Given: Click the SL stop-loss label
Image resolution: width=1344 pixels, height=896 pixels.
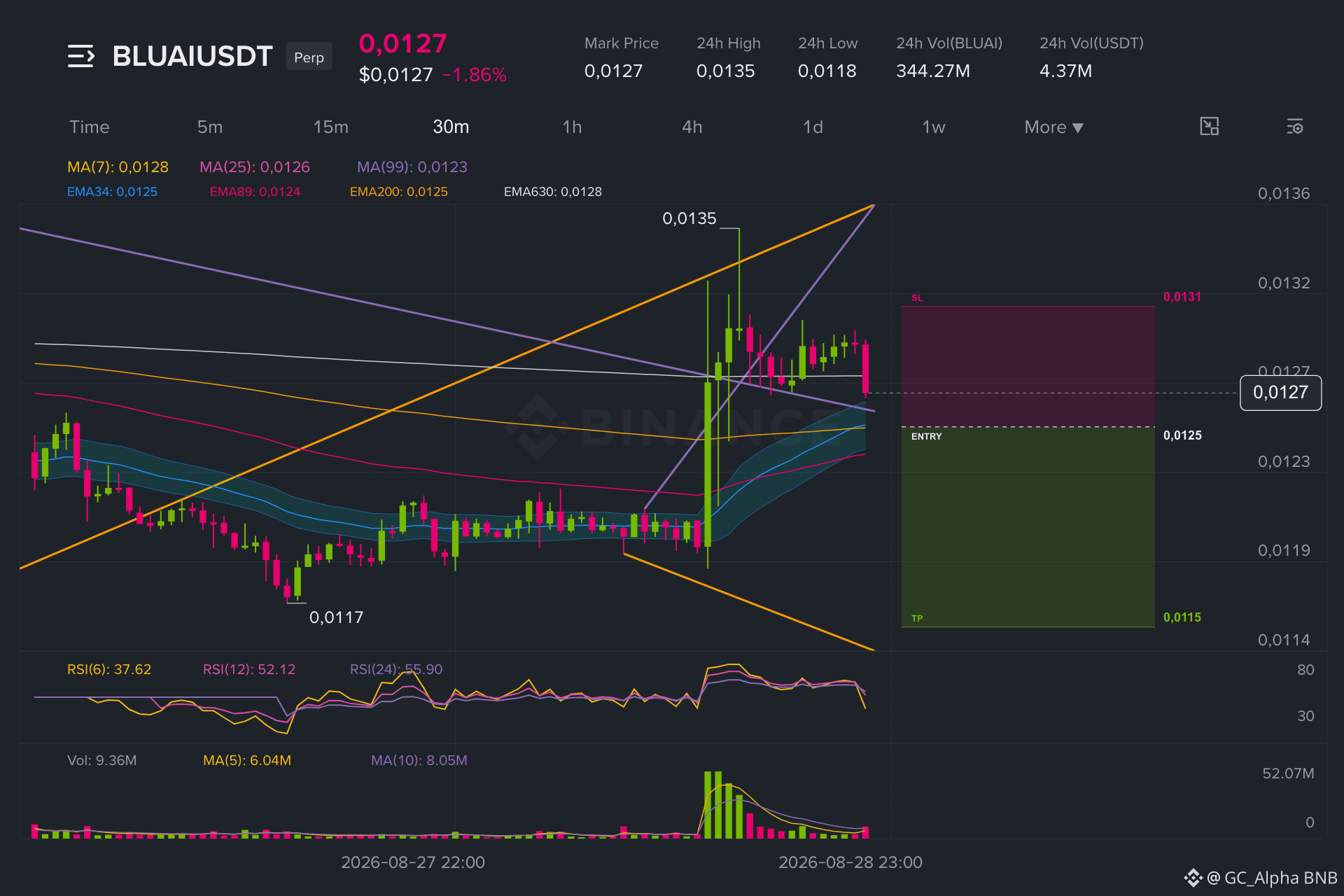Looking at the screenshot, I should [x=917, y=298].
